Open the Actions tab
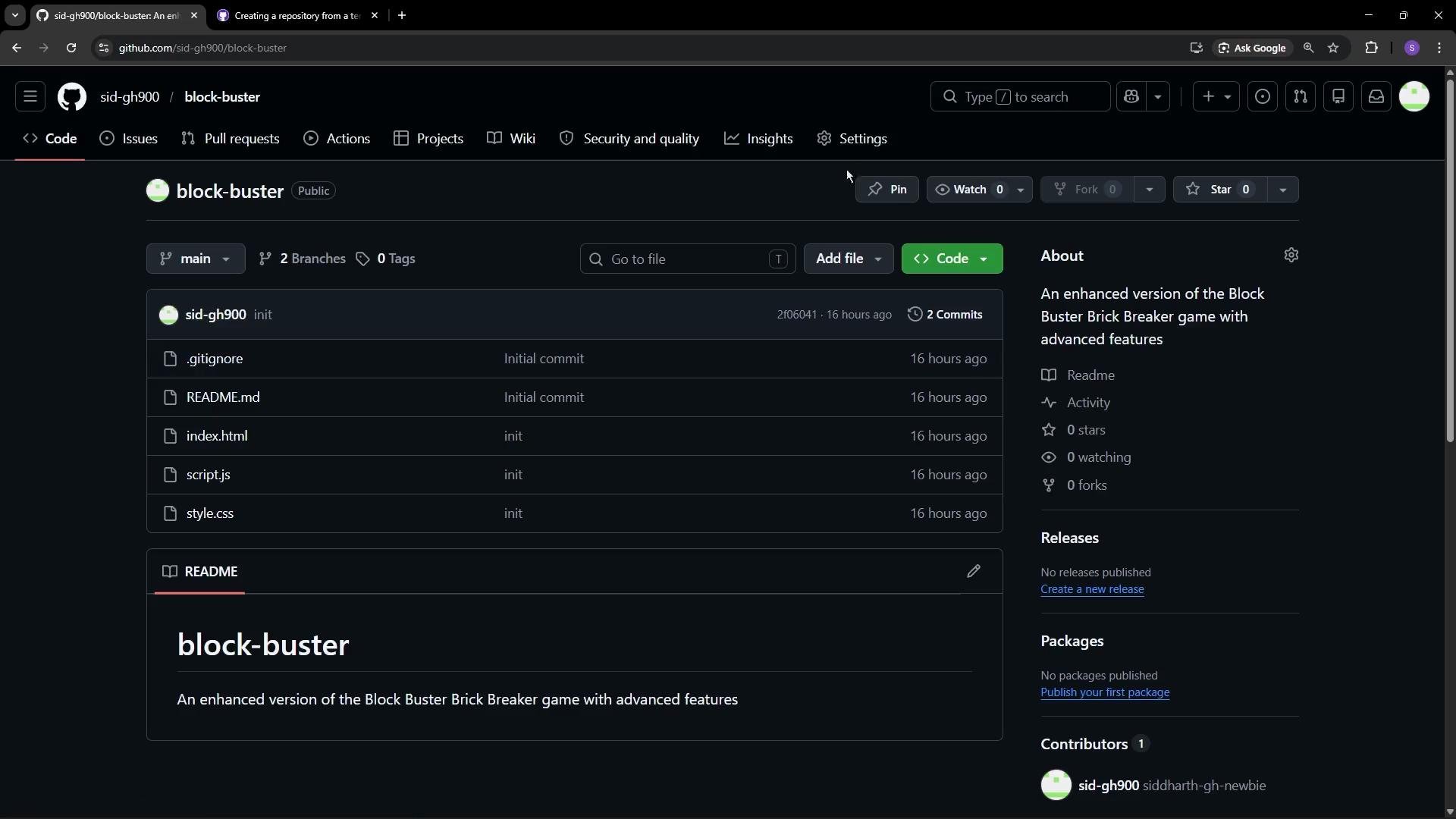 click(337, 139)
